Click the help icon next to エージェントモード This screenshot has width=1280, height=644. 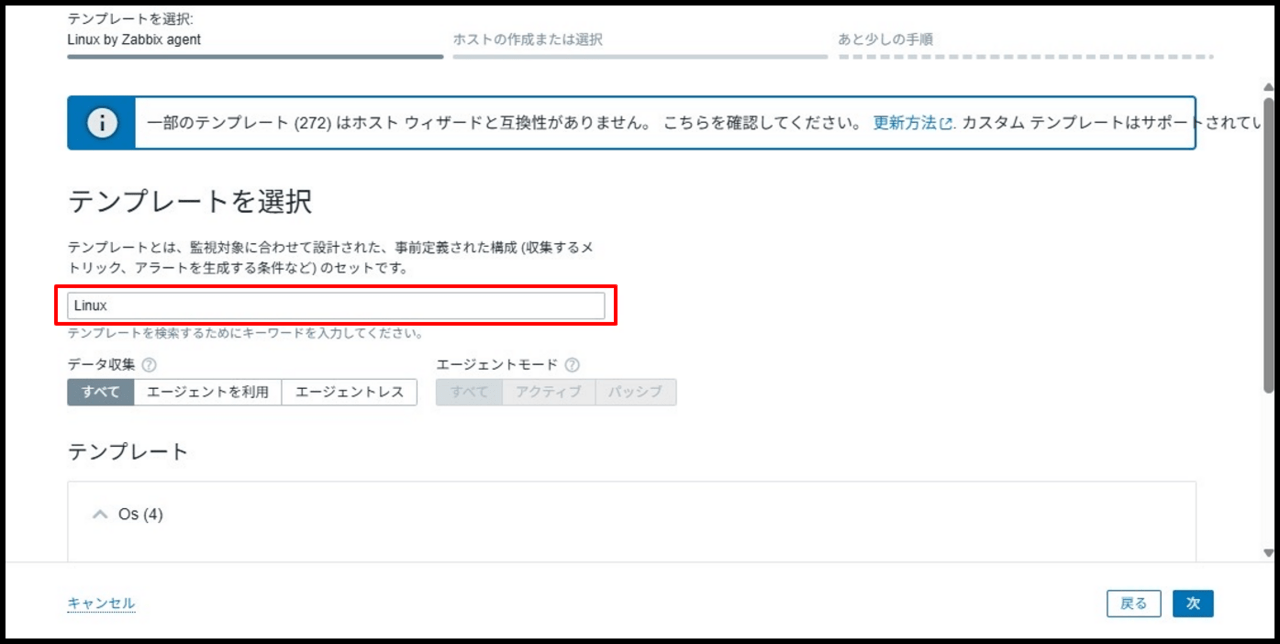pos(572,365)
